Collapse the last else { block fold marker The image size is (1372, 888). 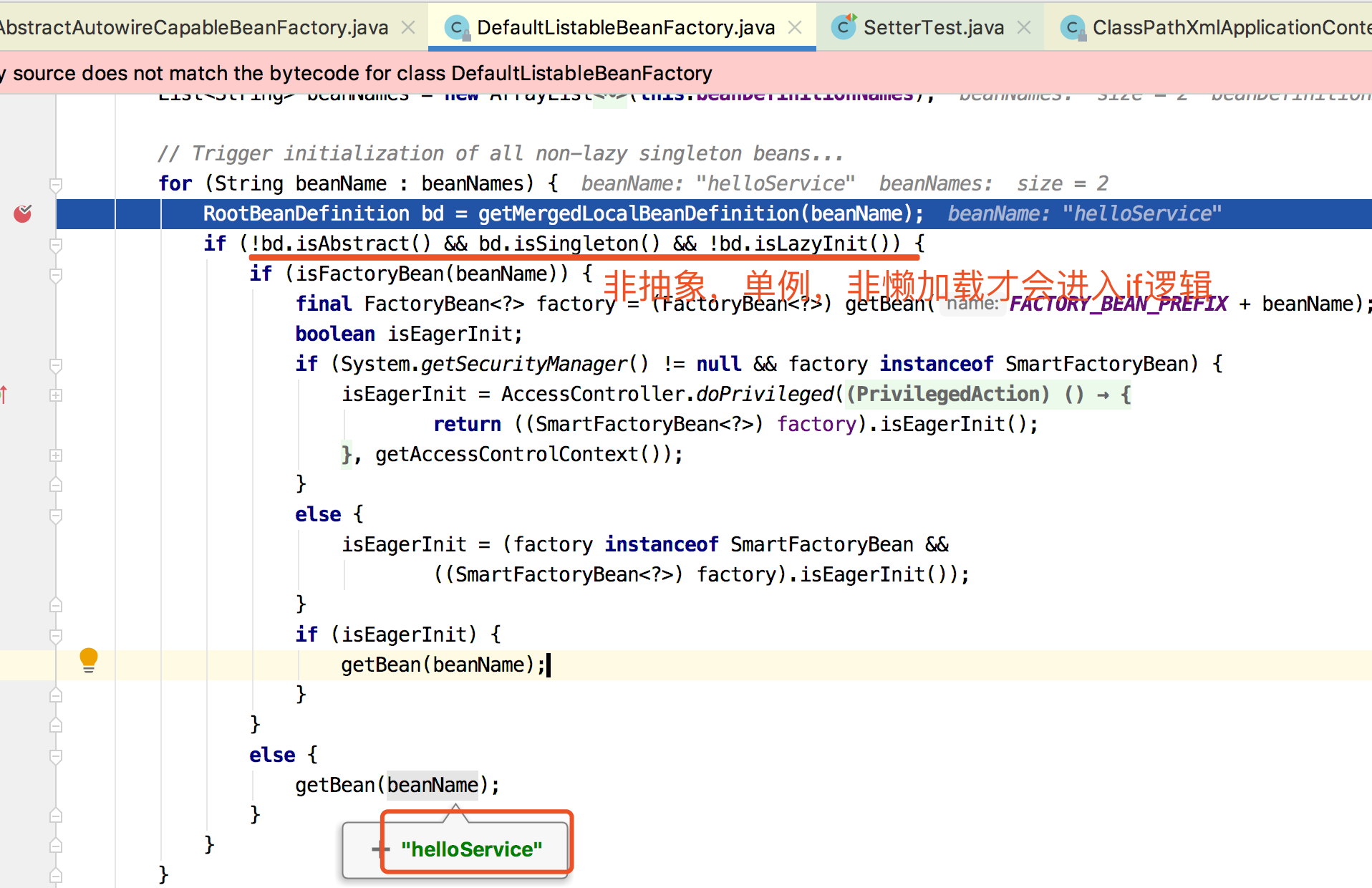point(56,756)
